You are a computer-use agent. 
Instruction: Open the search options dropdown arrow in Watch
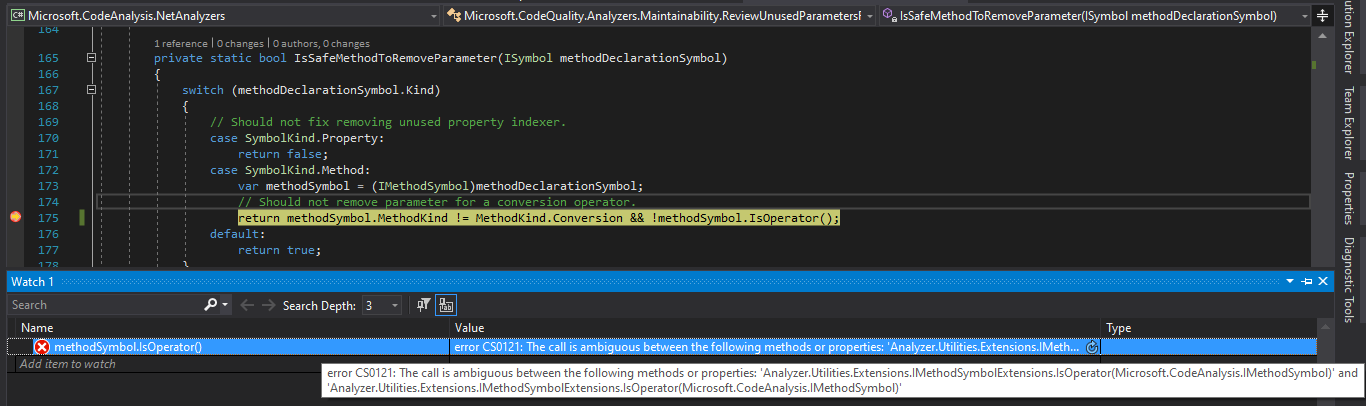[225, 305]
